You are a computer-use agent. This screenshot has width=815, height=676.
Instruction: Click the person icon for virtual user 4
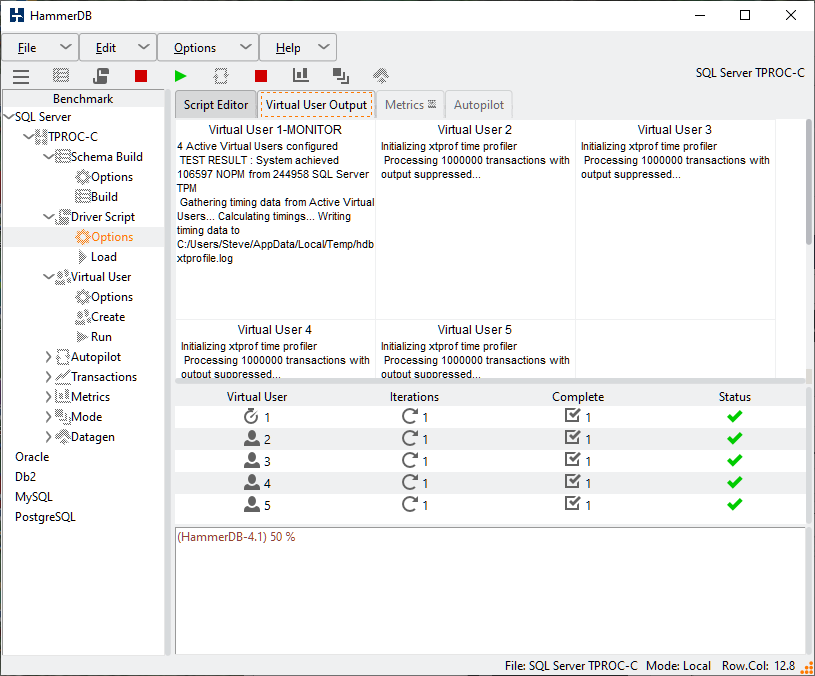click(252, 483)
